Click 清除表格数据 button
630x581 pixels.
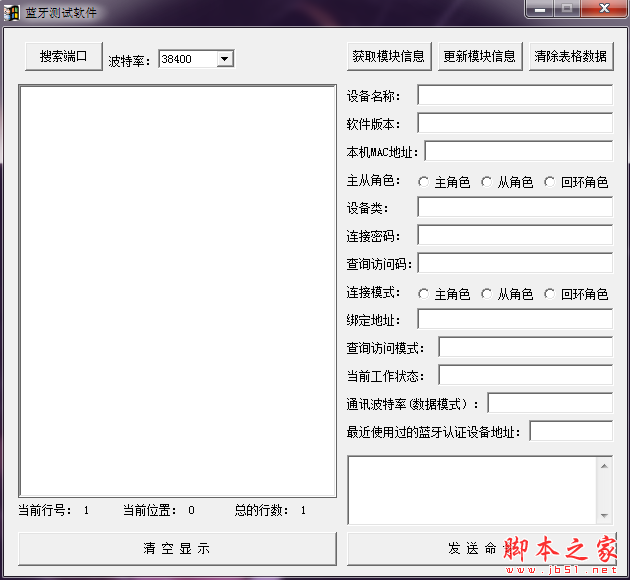tap(571, 56)
